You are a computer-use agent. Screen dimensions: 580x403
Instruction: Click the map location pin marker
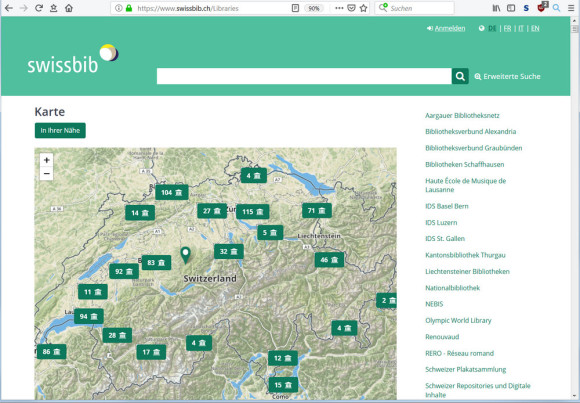click(185, 255)
